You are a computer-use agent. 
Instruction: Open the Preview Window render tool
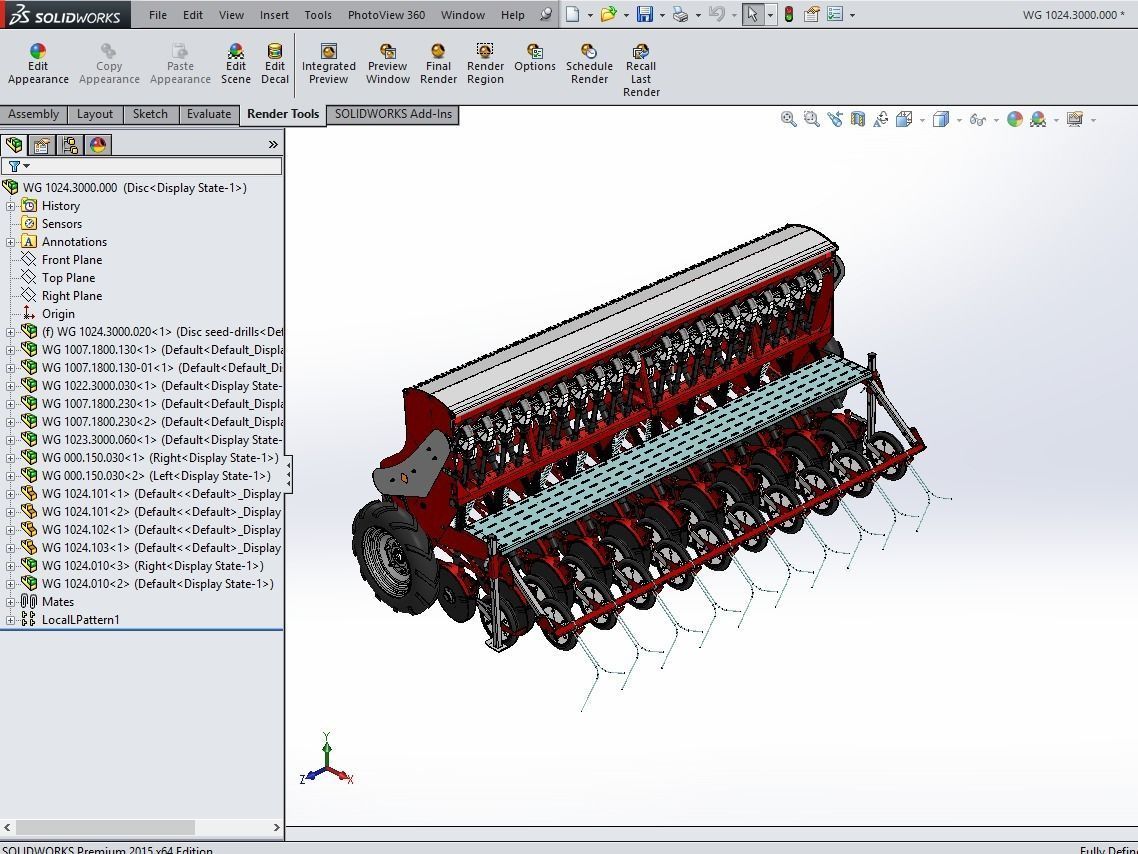click(388, 64)
